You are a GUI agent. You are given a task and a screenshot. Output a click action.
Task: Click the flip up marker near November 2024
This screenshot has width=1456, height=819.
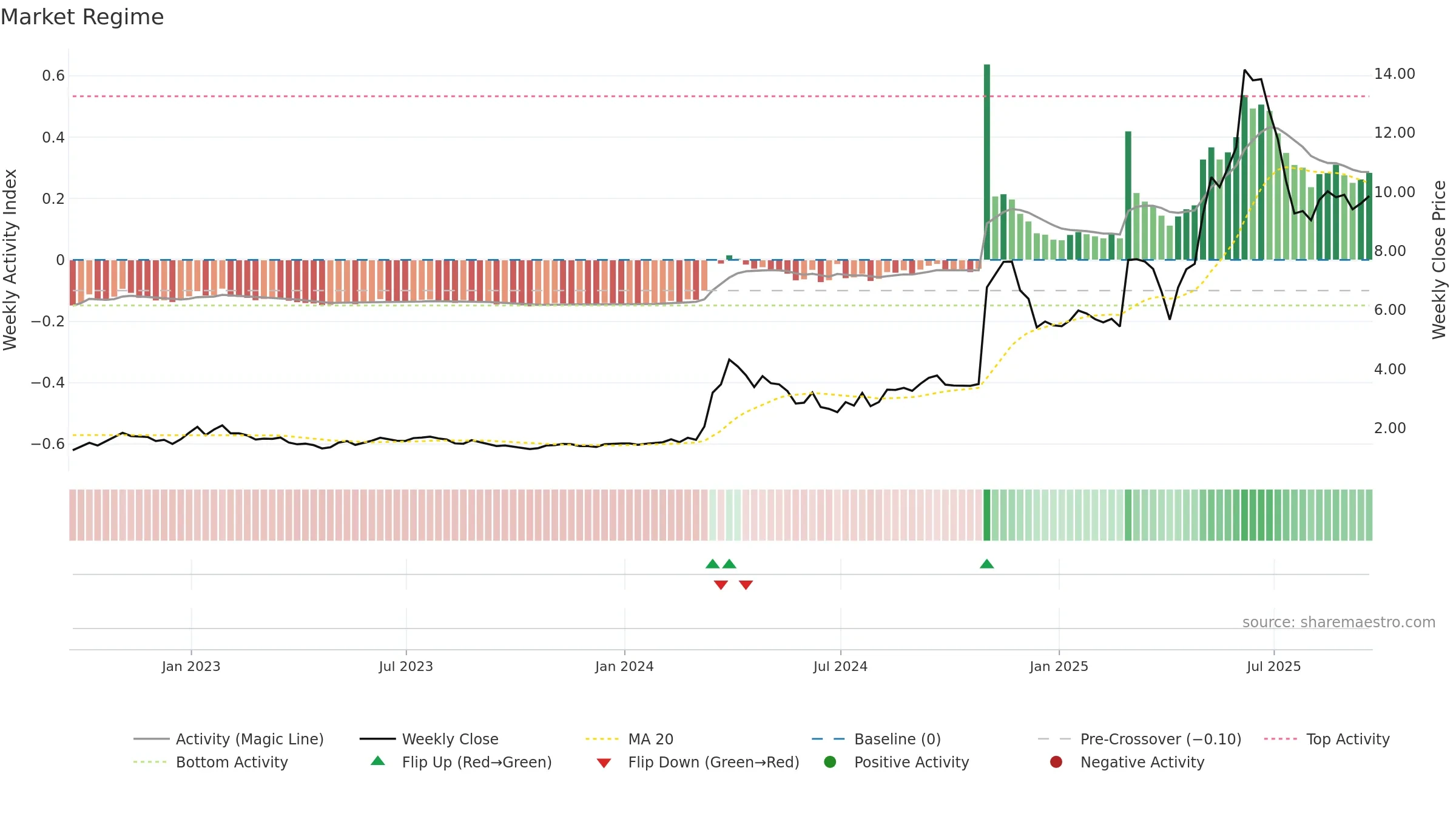pyautogui.click(x=987, y=564)
